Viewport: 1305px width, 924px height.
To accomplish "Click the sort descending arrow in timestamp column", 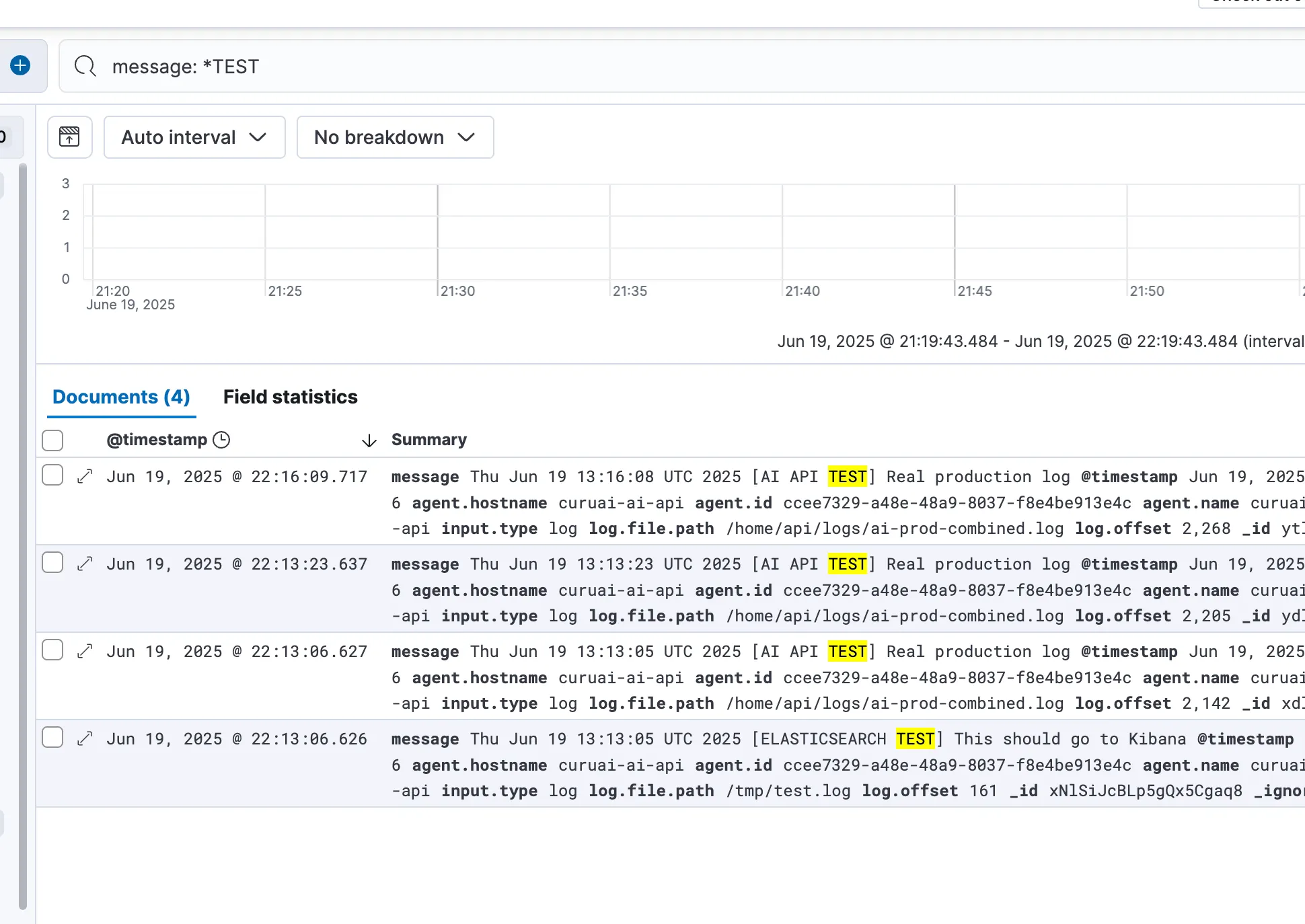I will [x=369, y=441].
